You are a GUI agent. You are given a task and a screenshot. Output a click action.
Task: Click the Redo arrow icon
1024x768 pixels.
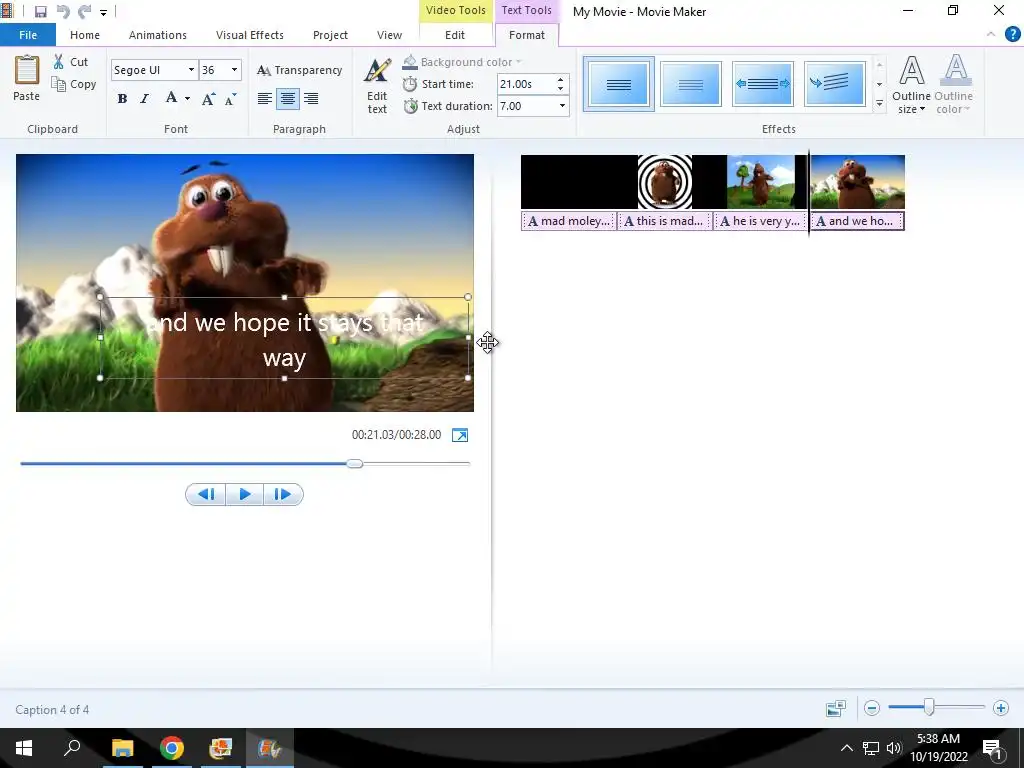[x=84, y=12]
